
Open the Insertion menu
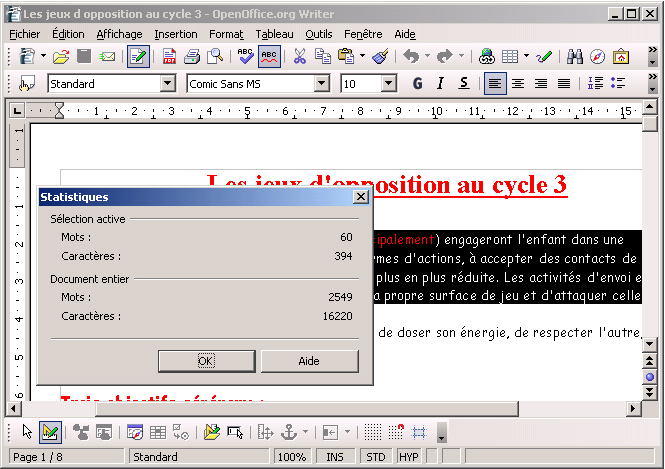point(175,34)
